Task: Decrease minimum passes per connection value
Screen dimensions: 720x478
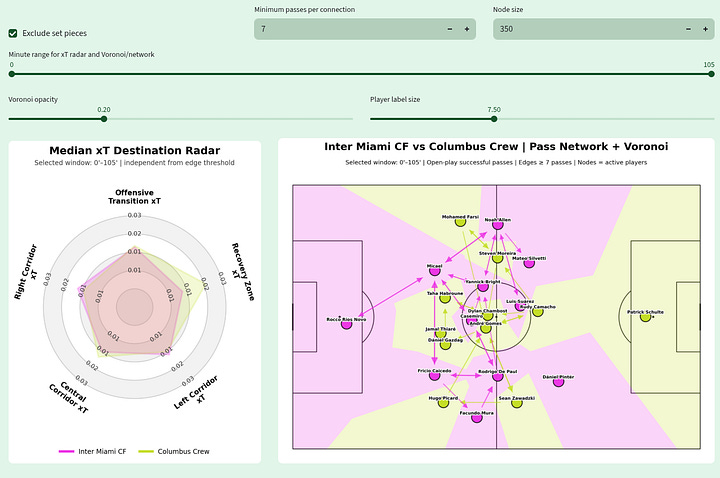Action: pos(450,29)
